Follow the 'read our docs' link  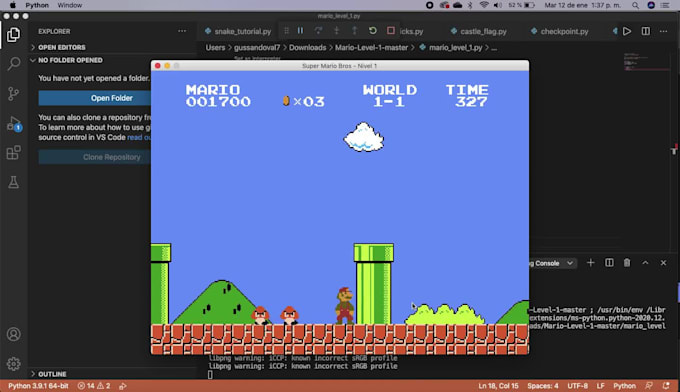pos(139,137)
